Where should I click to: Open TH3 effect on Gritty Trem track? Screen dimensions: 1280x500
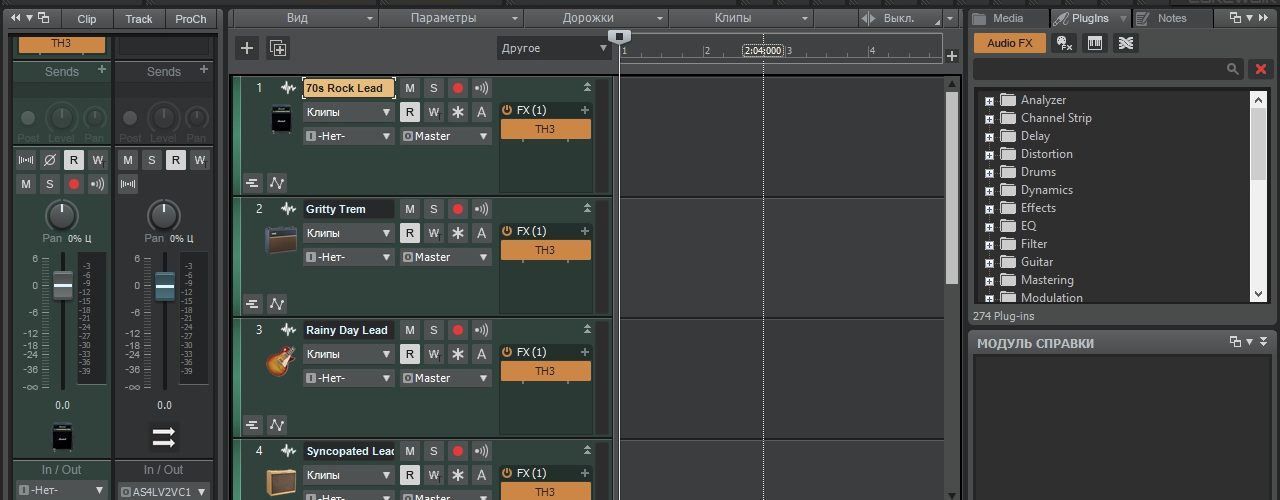[545, 250]
